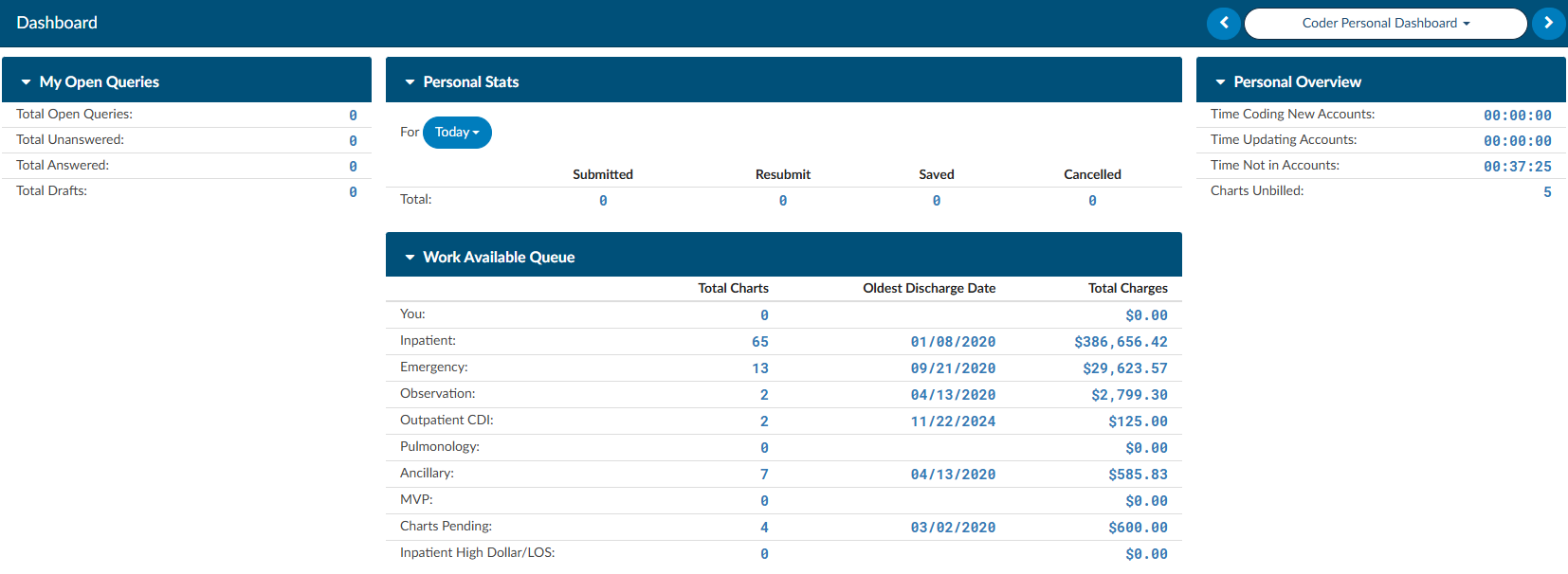
Task: Click the Pulmonology total charts 0
Action: [764, 447]
